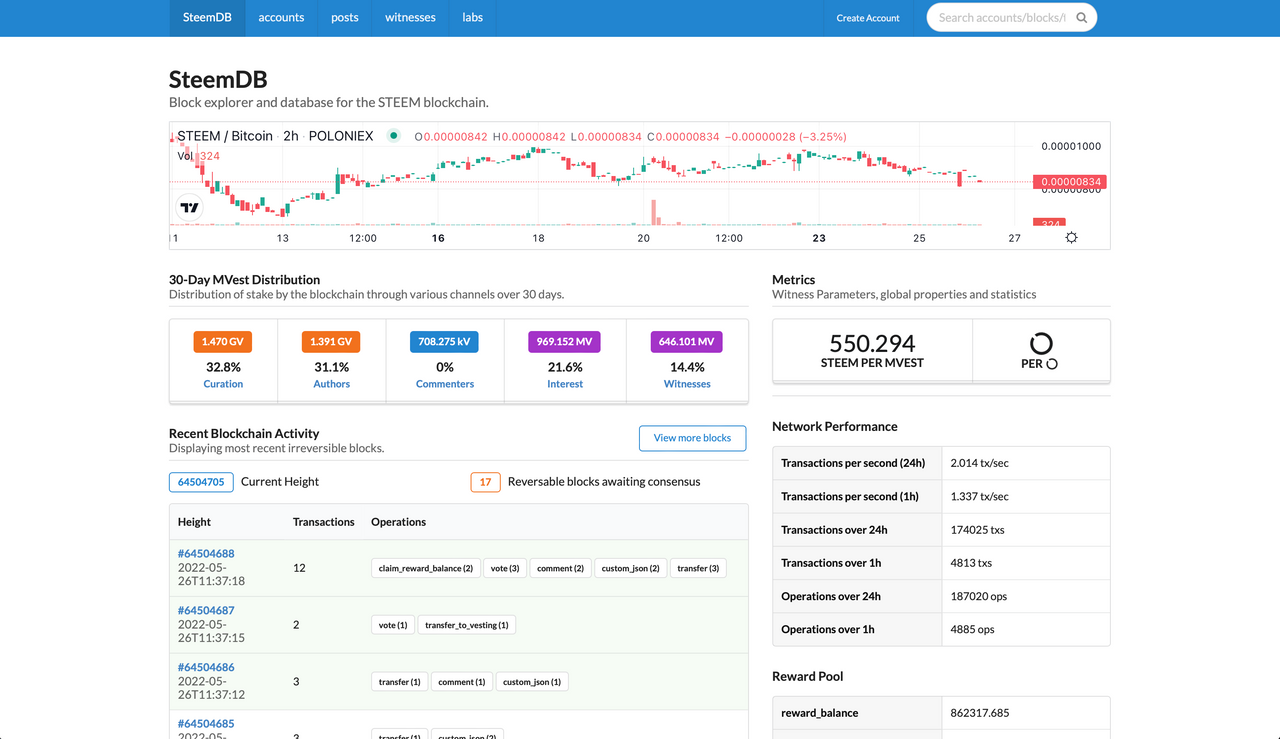Select the 1.337 tx/sec value
The image size is (1280, 739).
979,497
